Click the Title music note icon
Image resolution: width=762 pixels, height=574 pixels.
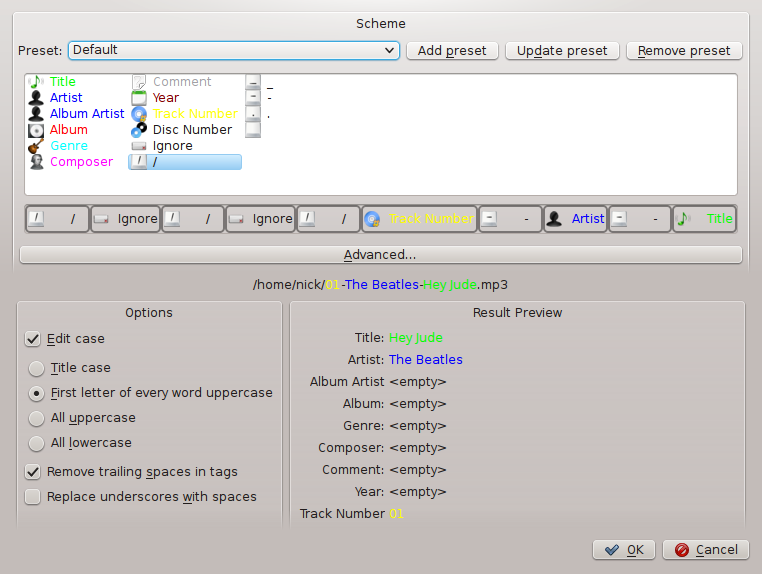click(x=36, y=82)
